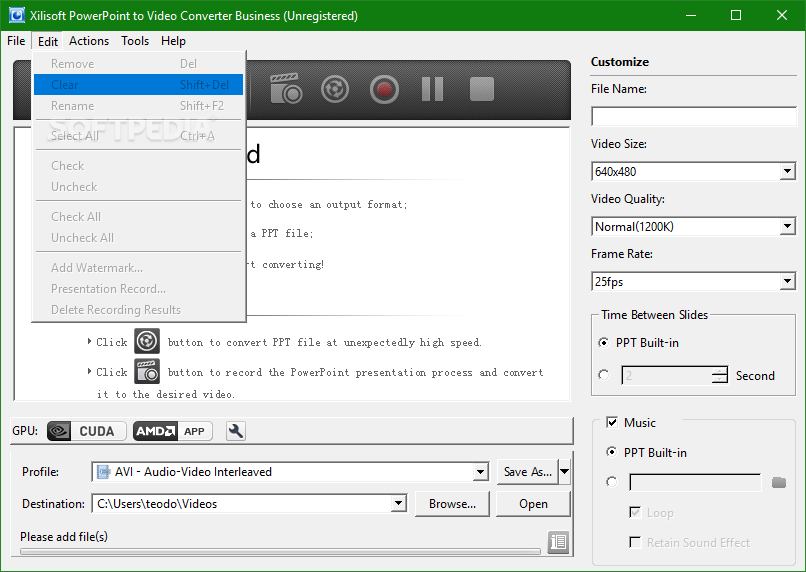Open the Actions menu

(x=89, y=41)
